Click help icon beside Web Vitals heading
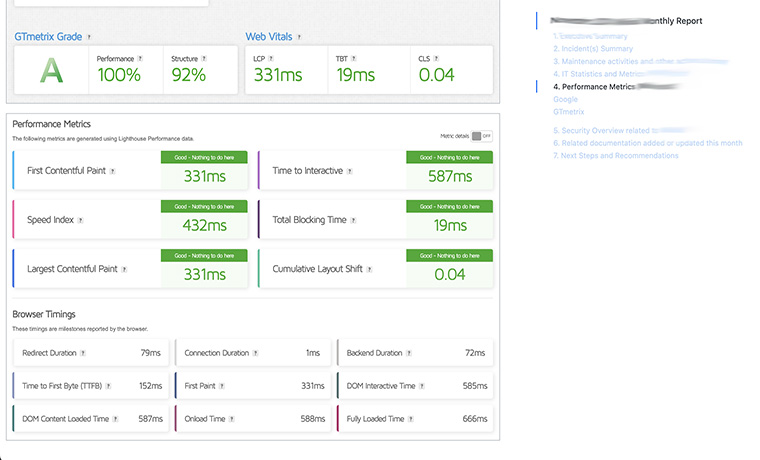This screenshot has height=460, width=760. [300, 37]
